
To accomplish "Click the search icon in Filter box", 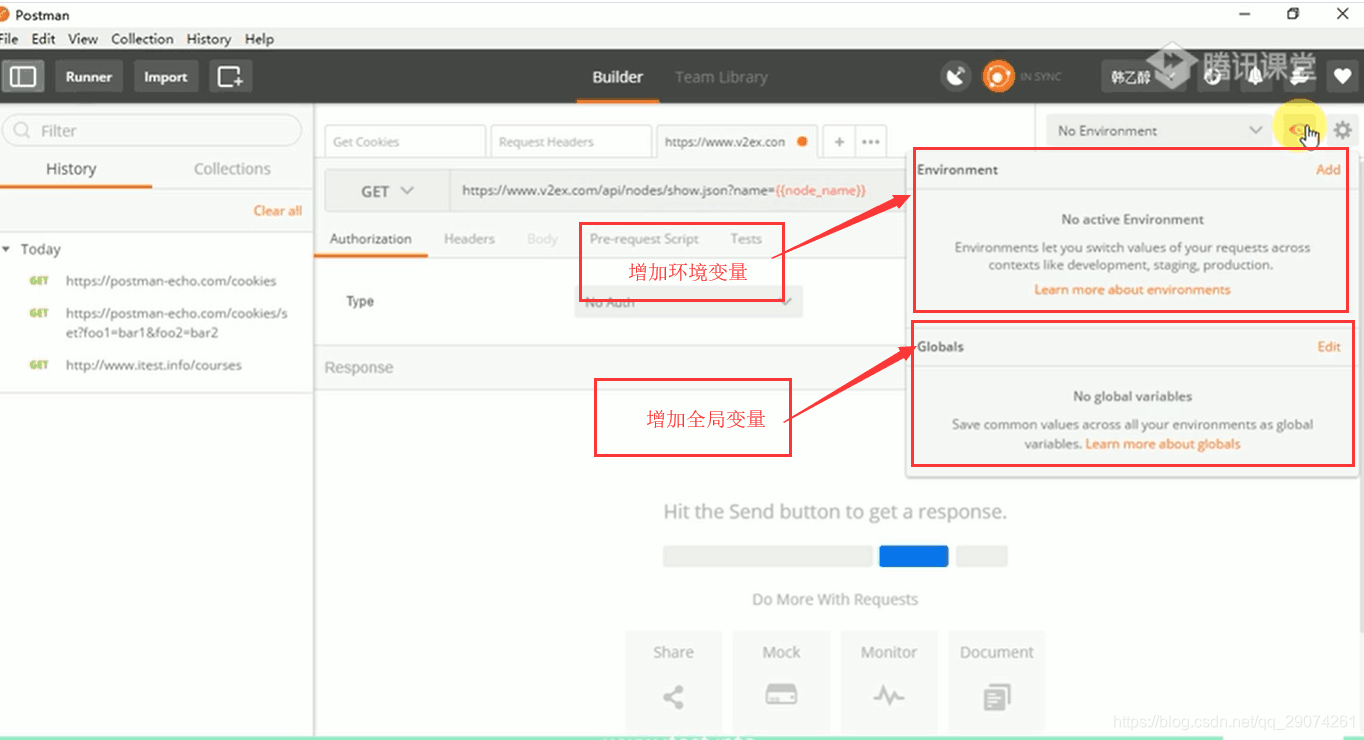I will click(22, 131).
